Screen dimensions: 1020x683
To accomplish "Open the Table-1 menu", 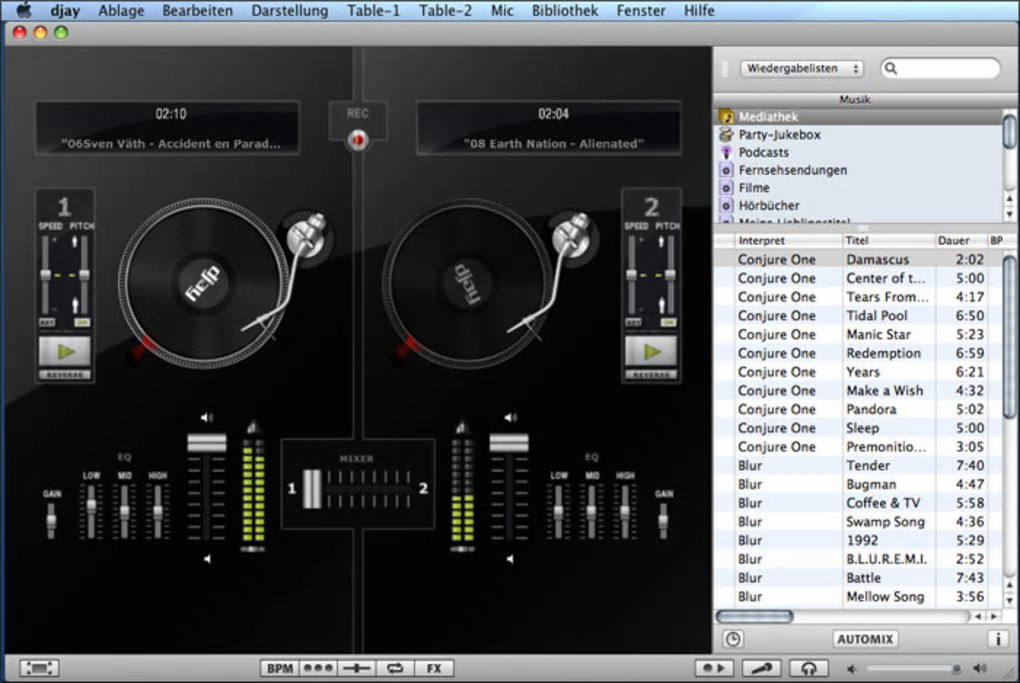I will coord(373,11).
